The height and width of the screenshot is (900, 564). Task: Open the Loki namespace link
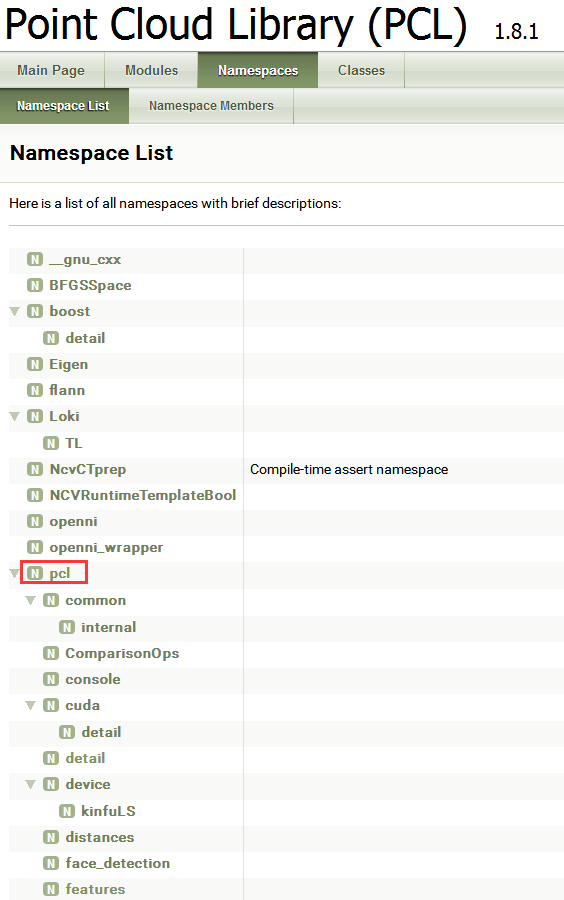(64, 416)
